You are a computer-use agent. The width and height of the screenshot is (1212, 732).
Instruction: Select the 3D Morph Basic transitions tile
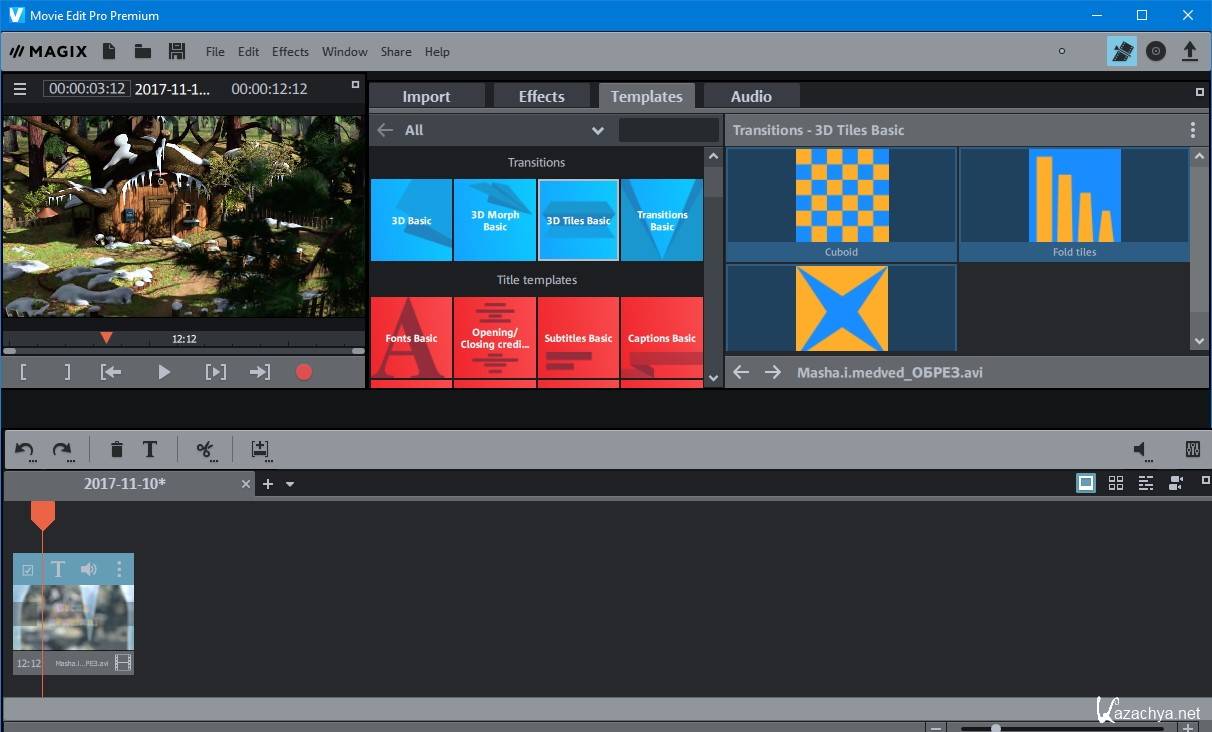pos(495,220)
